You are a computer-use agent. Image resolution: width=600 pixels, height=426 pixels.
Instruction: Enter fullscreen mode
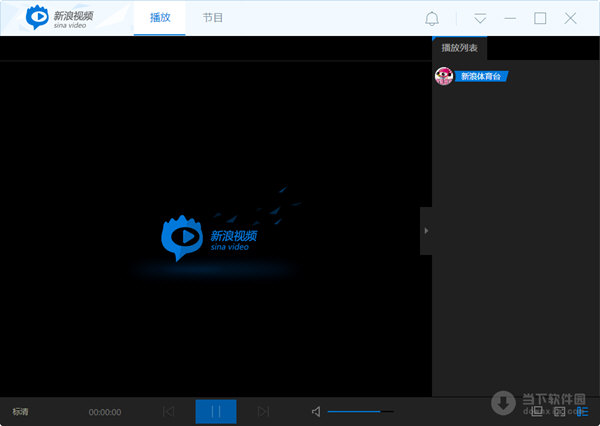point(559,411)
